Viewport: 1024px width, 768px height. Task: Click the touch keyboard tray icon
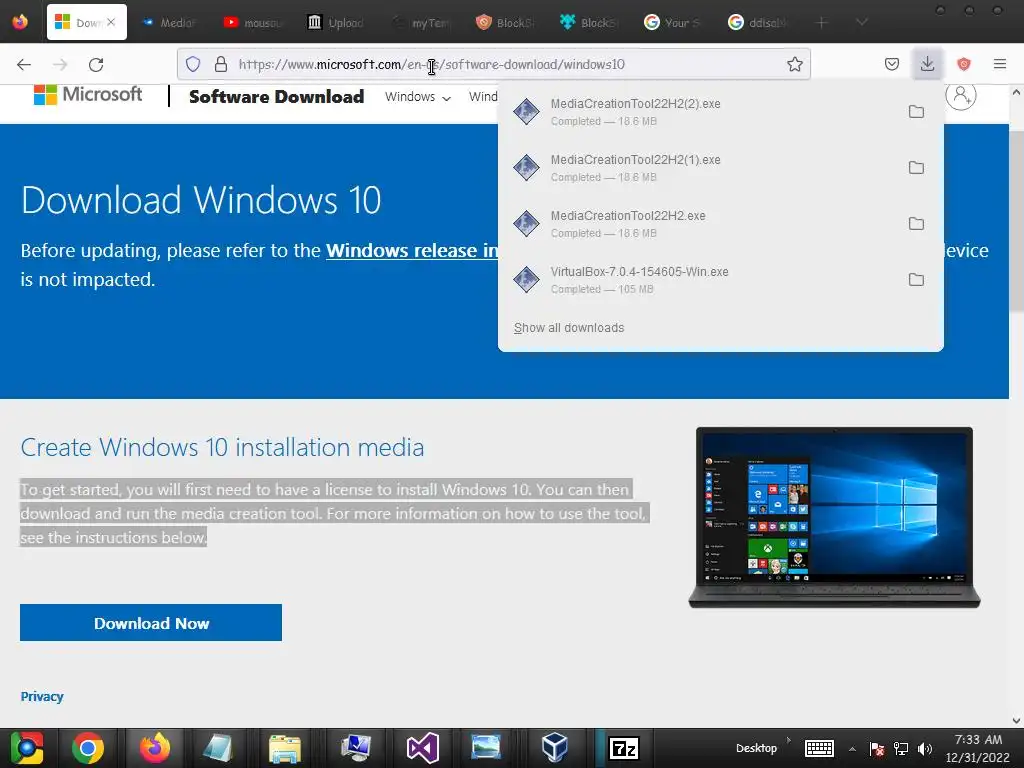819,748
